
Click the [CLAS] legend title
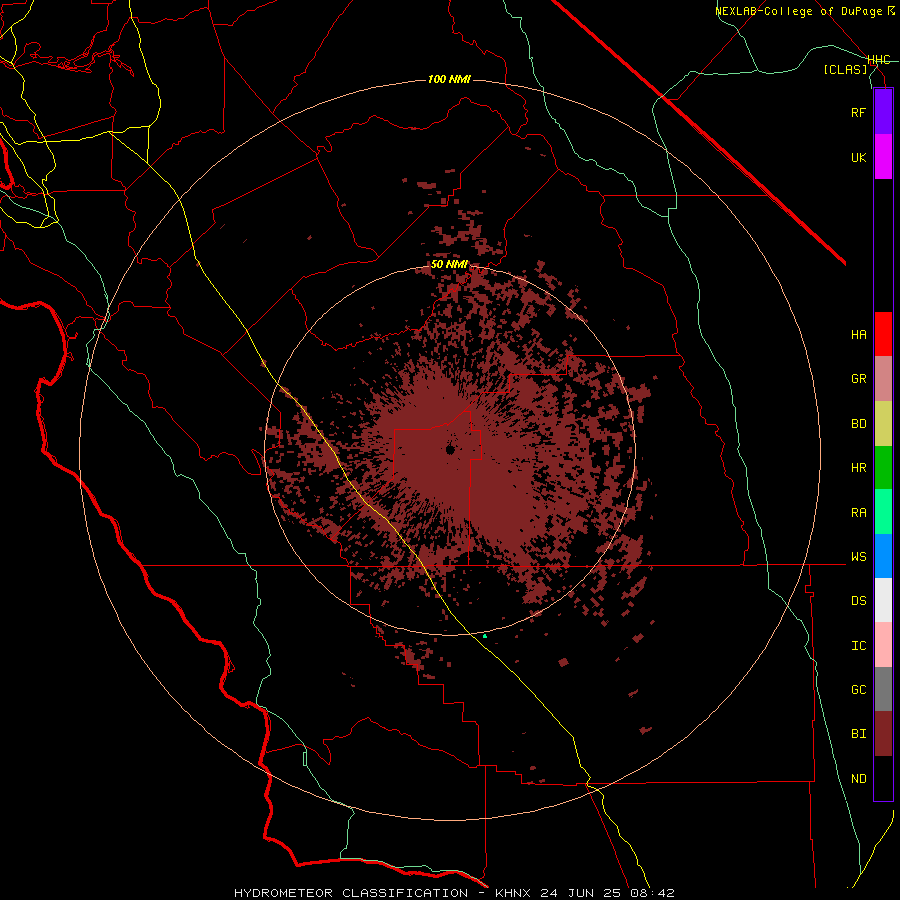(845, 70)
